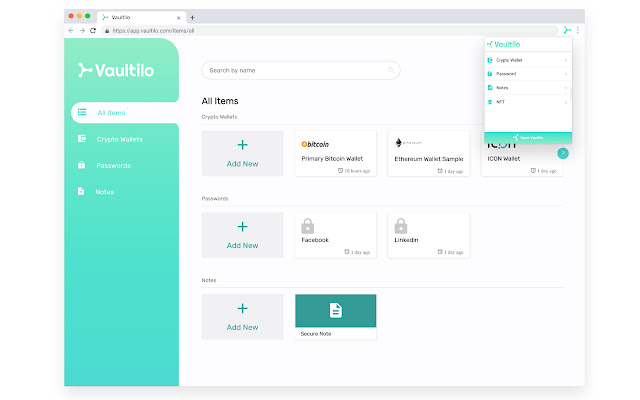Click the Crypto Wallets wallet icon in sidebar
Screen dimensions: 640x400
point(82,139)
